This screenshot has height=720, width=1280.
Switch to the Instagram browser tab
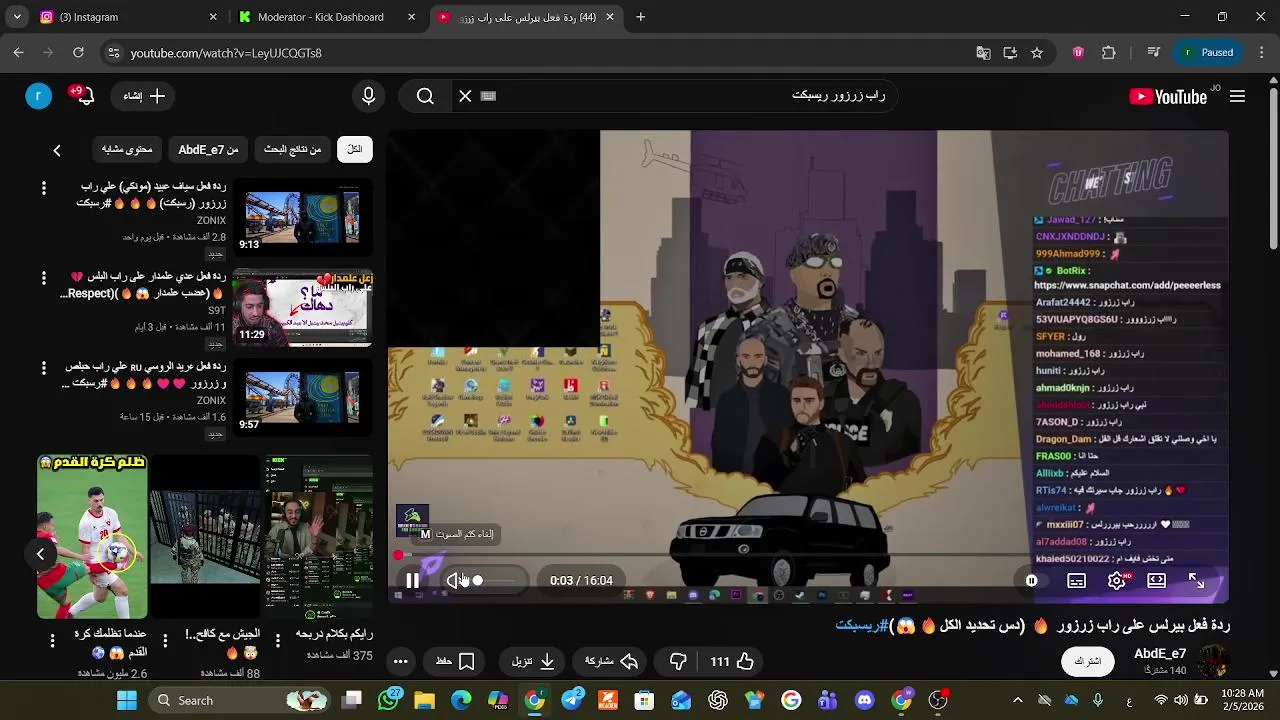pyautogui.click(x=130, y=17)
